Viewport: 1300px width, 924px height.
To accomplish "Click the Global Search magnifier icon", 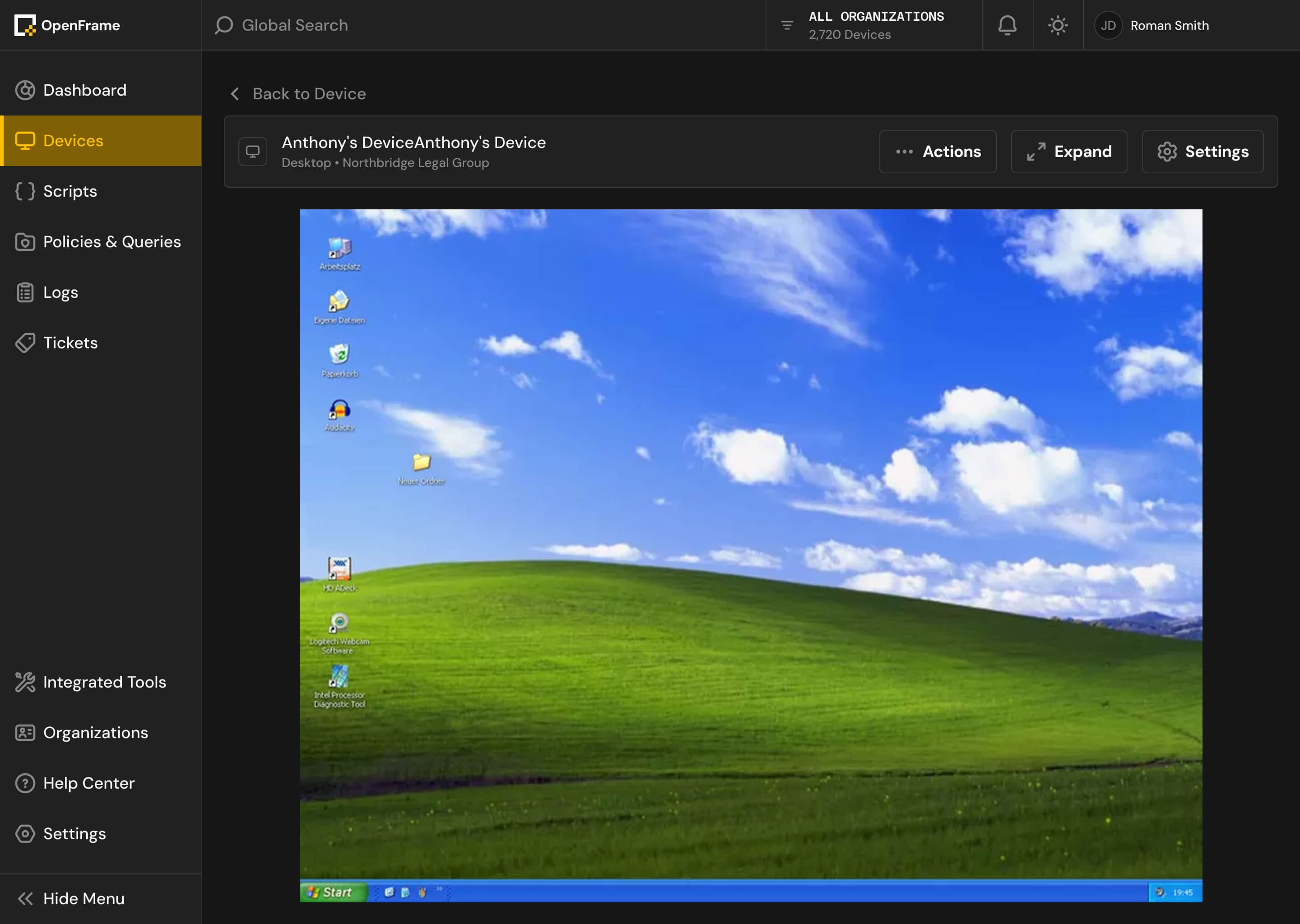I will point(224,25).
